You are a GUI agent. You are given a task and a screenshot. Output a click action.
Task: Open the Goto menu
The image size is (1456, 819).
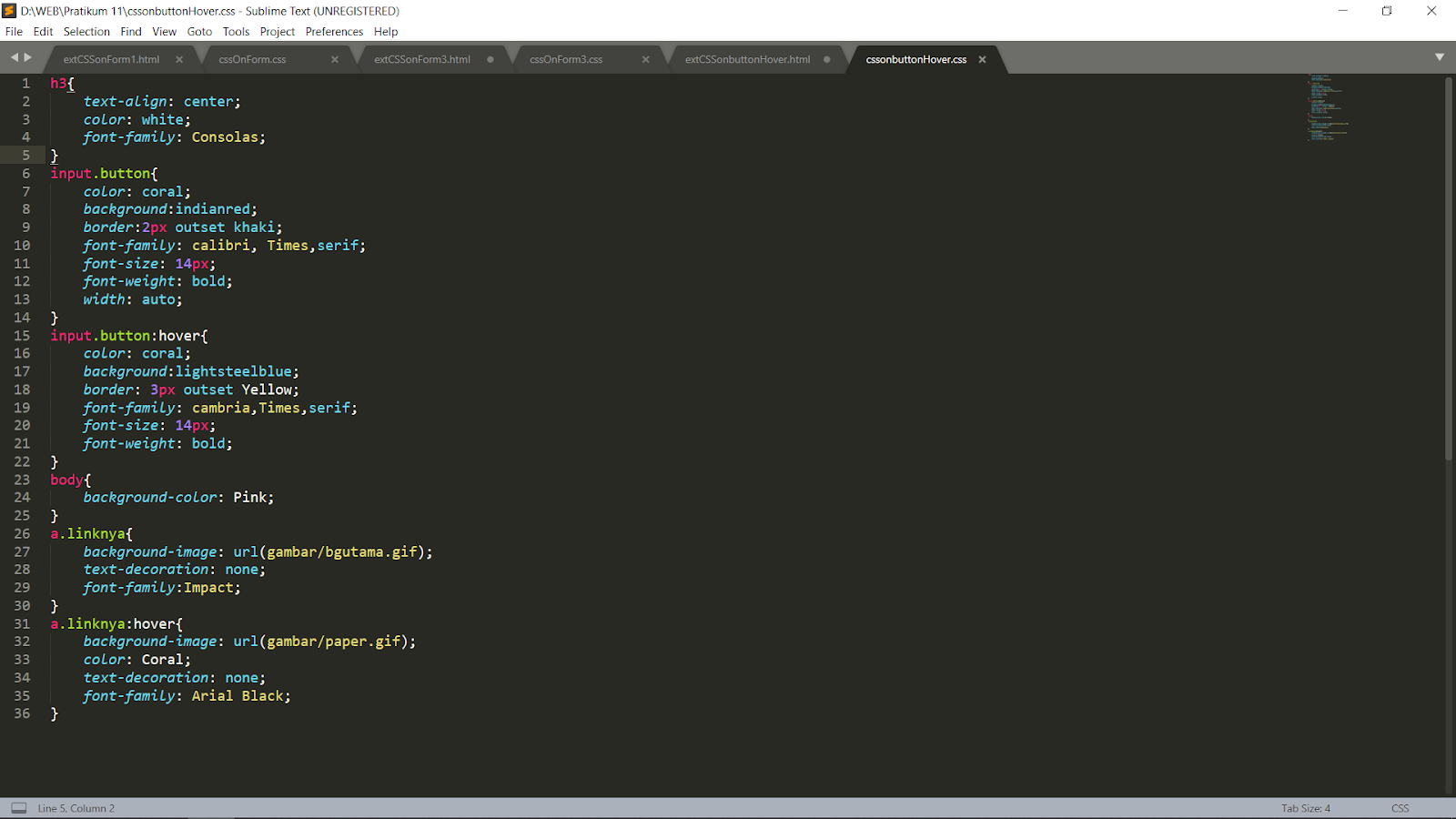point(199,31)
